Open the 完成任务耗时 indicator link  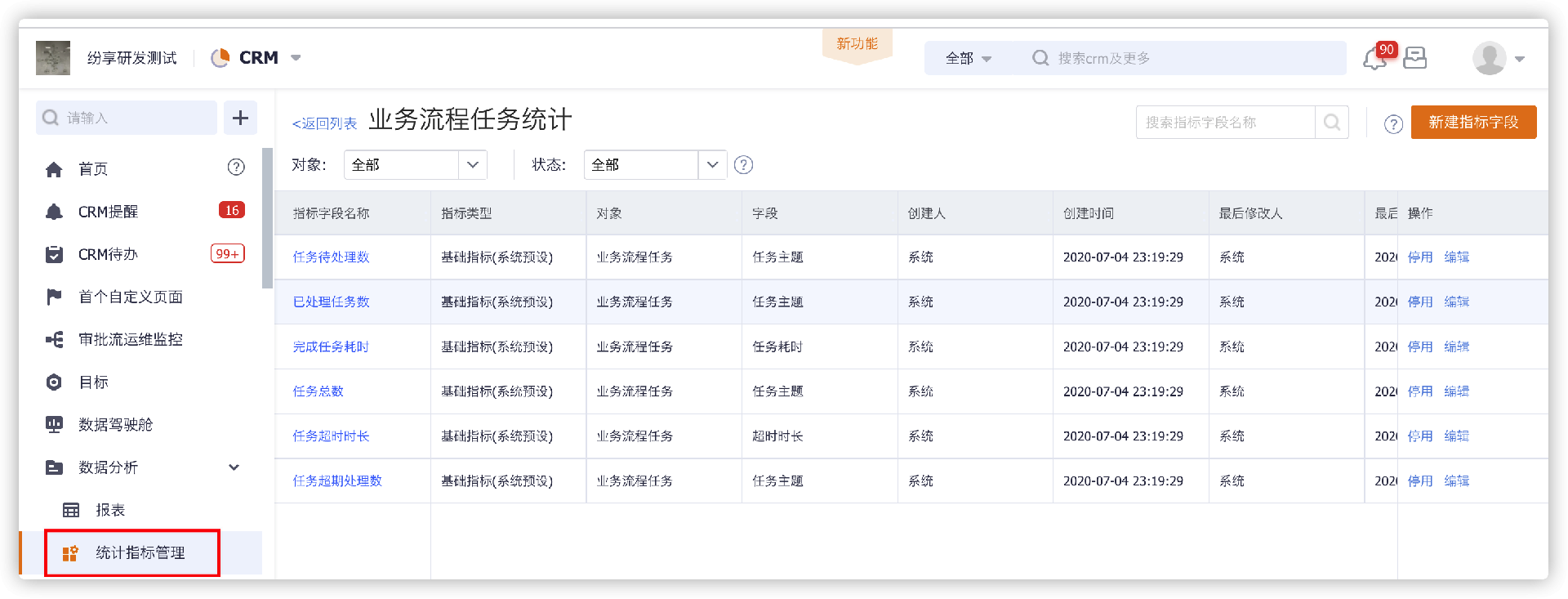coord(331,346)
